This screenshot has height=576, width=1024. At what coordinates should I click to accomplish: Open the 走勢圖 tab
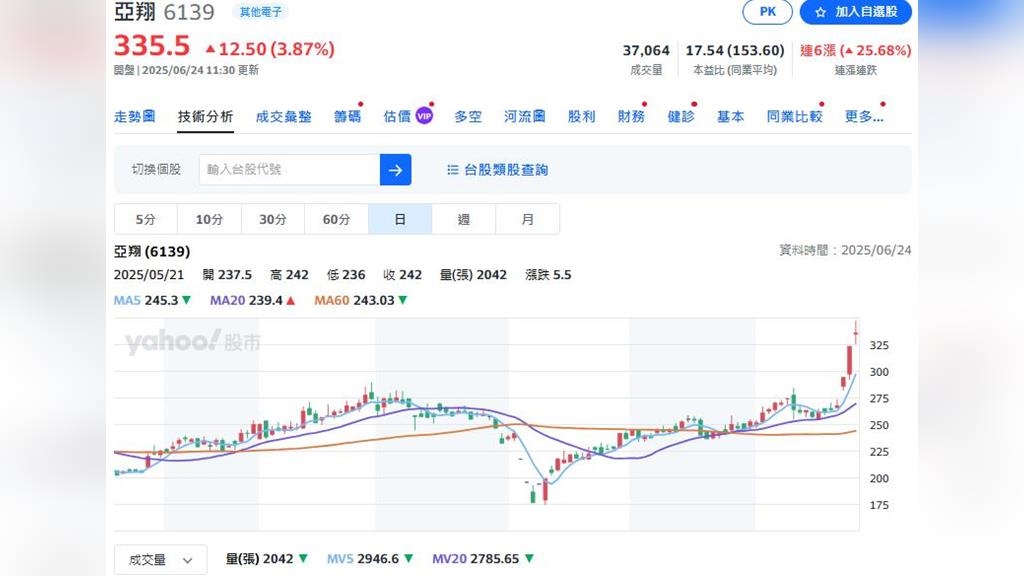pyautogui.click(x=134, y=116)
